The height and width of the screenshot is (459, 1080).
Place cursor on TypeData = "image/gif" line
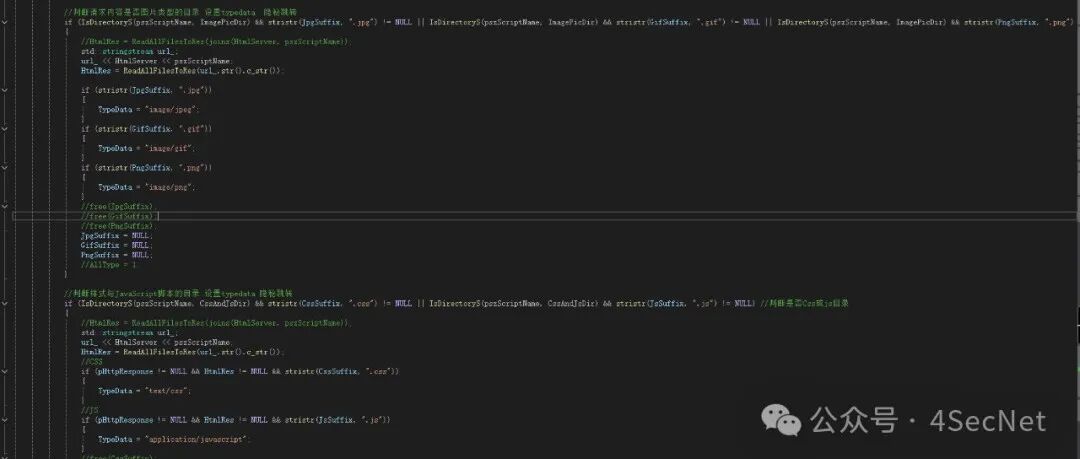pos(146,148)
